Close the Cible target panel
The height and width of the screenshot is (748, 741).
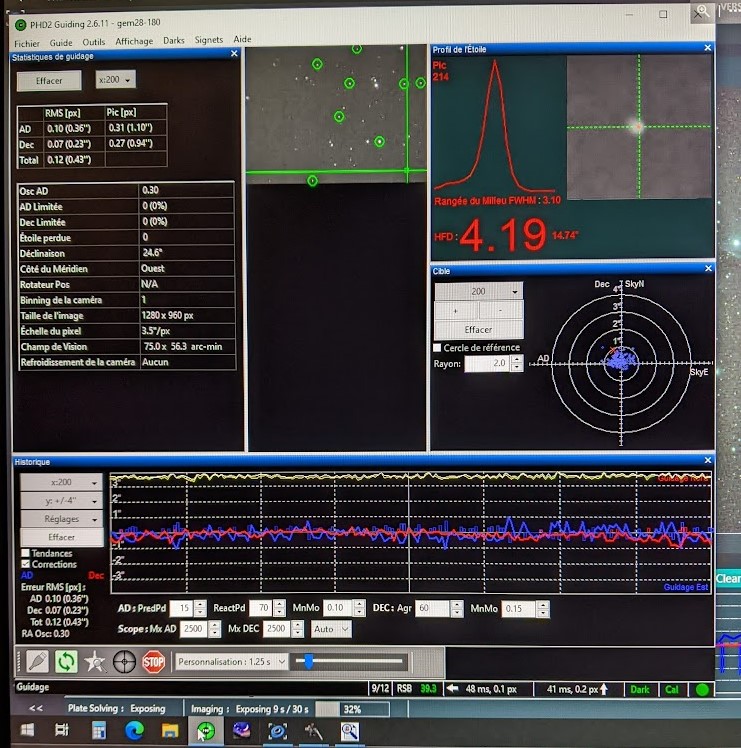click(x=708, y=269)
